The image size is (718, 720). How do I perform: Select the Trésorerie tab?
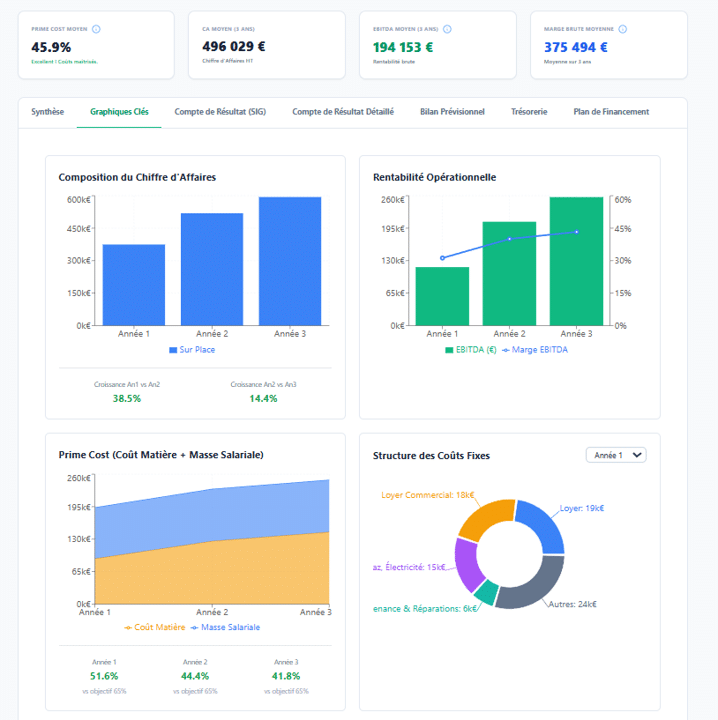529,112
